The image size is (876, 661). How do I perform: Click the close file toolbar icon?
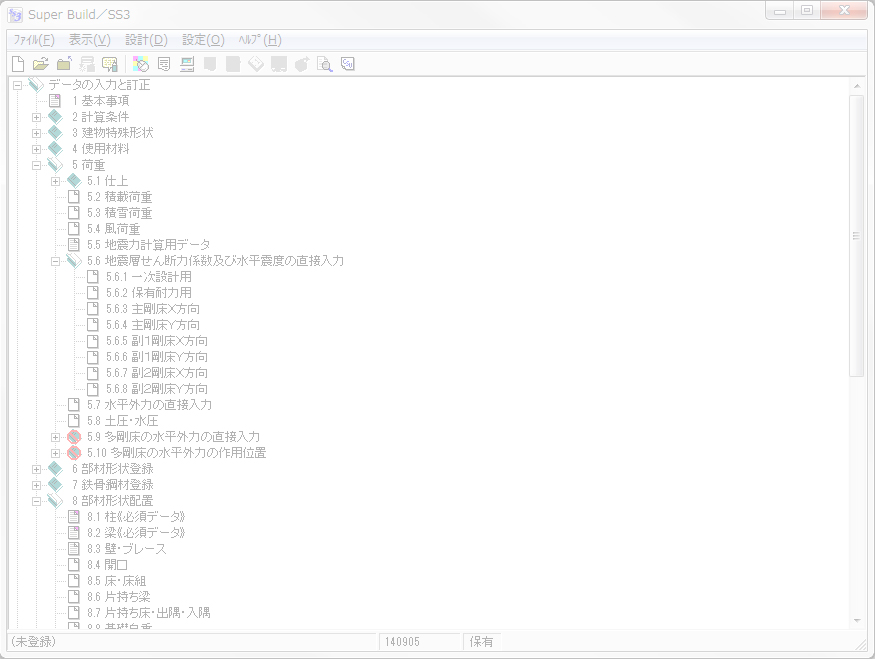coord(64,63)
